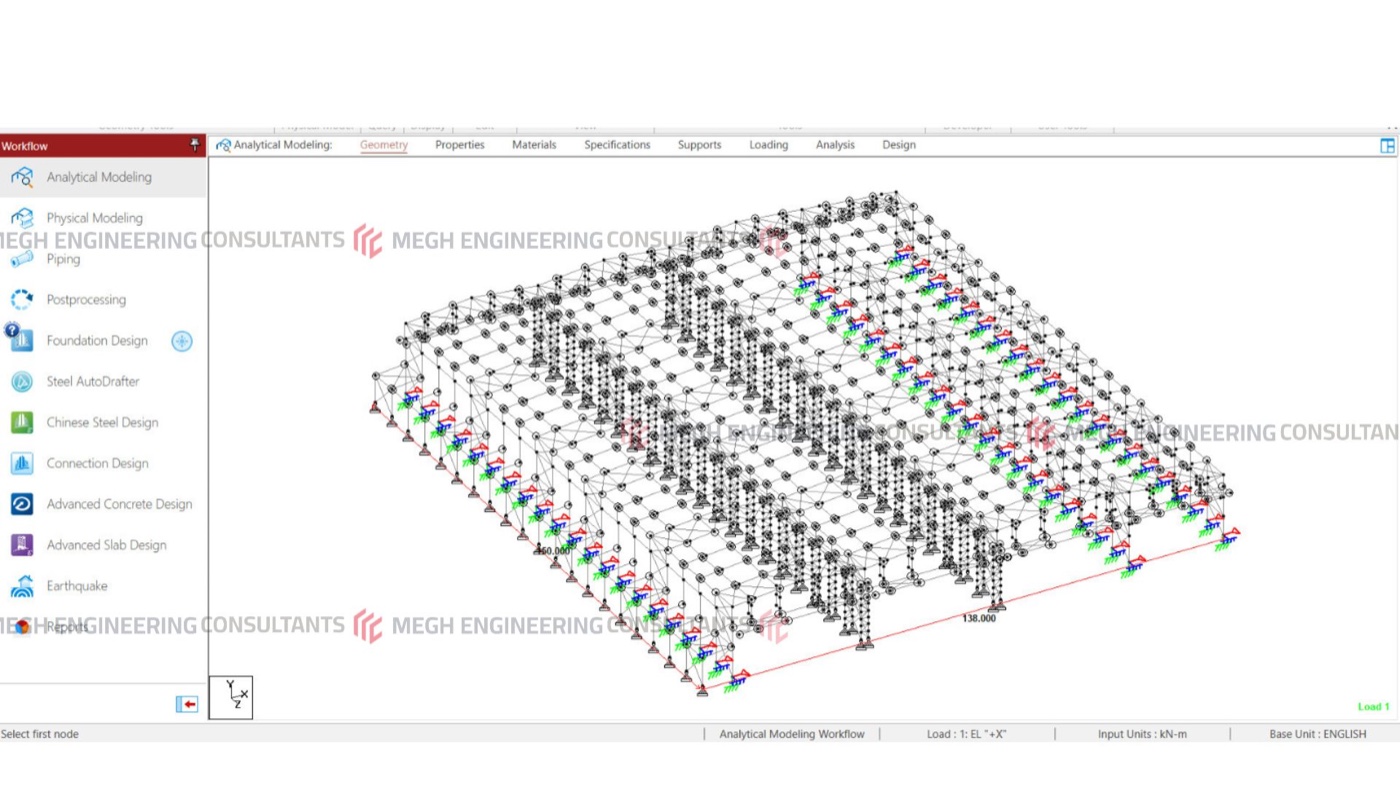This screenshot has height=787, width=1400.
Task: Pin the Workflow panel with pushpin icon
Action: [x=195, y=146]
